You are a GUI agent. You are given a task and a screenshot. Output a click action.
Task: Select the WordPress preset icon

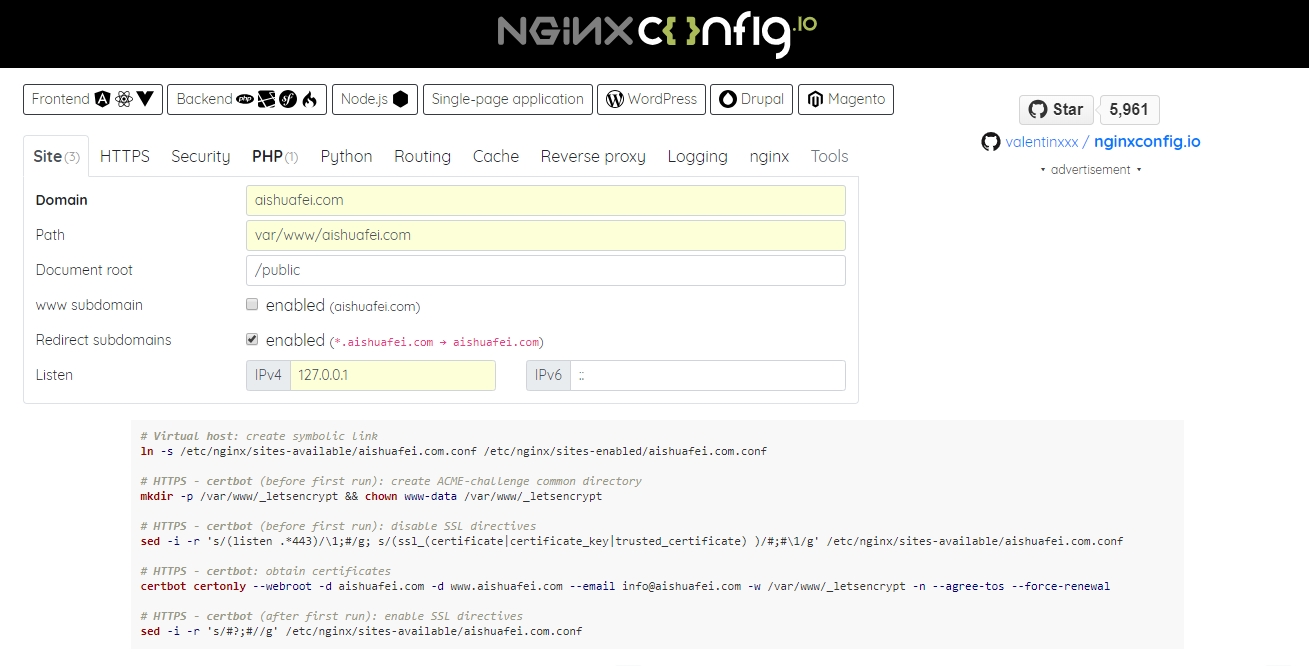[x=612, y=99]
